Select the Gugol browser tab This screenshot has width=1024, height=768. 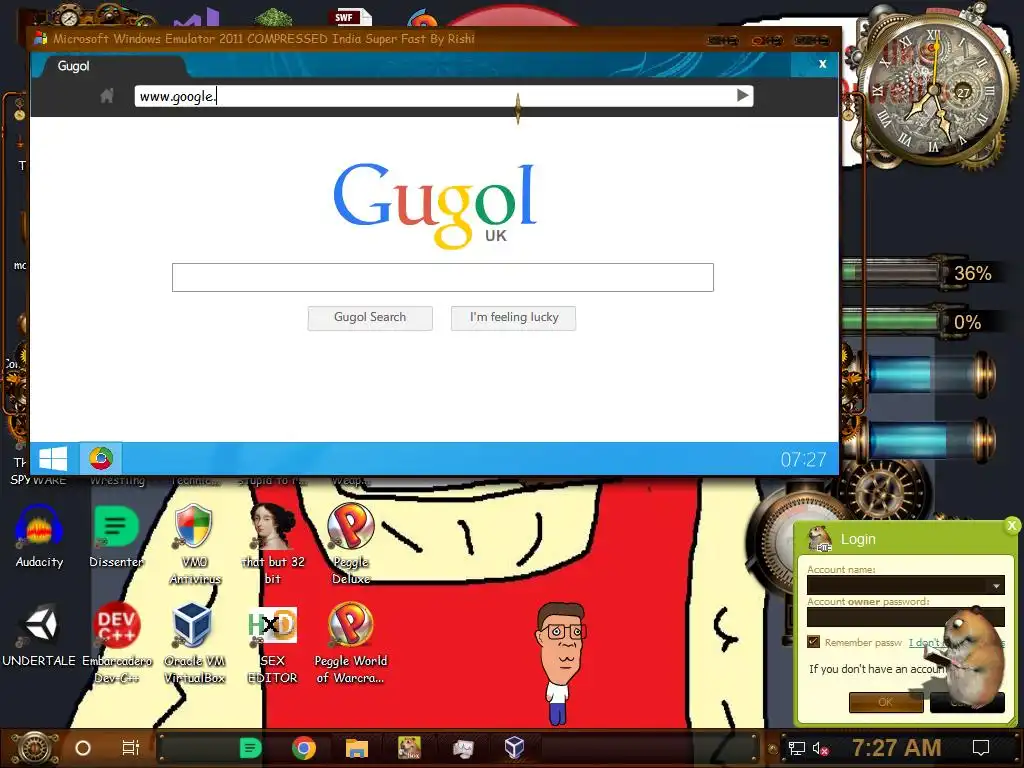pos(110,66)
